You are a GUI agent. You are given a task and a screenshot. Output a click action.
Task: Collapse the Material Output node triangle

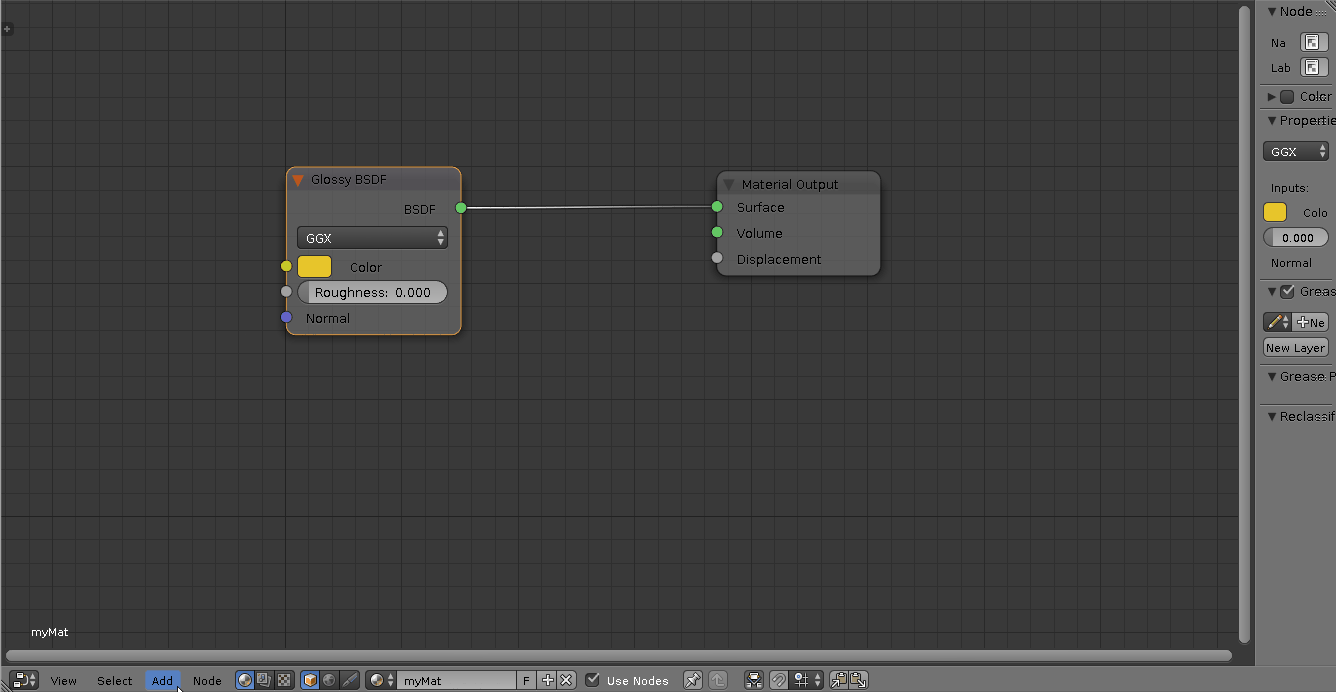pyautogui.click(x=728, y=184)
